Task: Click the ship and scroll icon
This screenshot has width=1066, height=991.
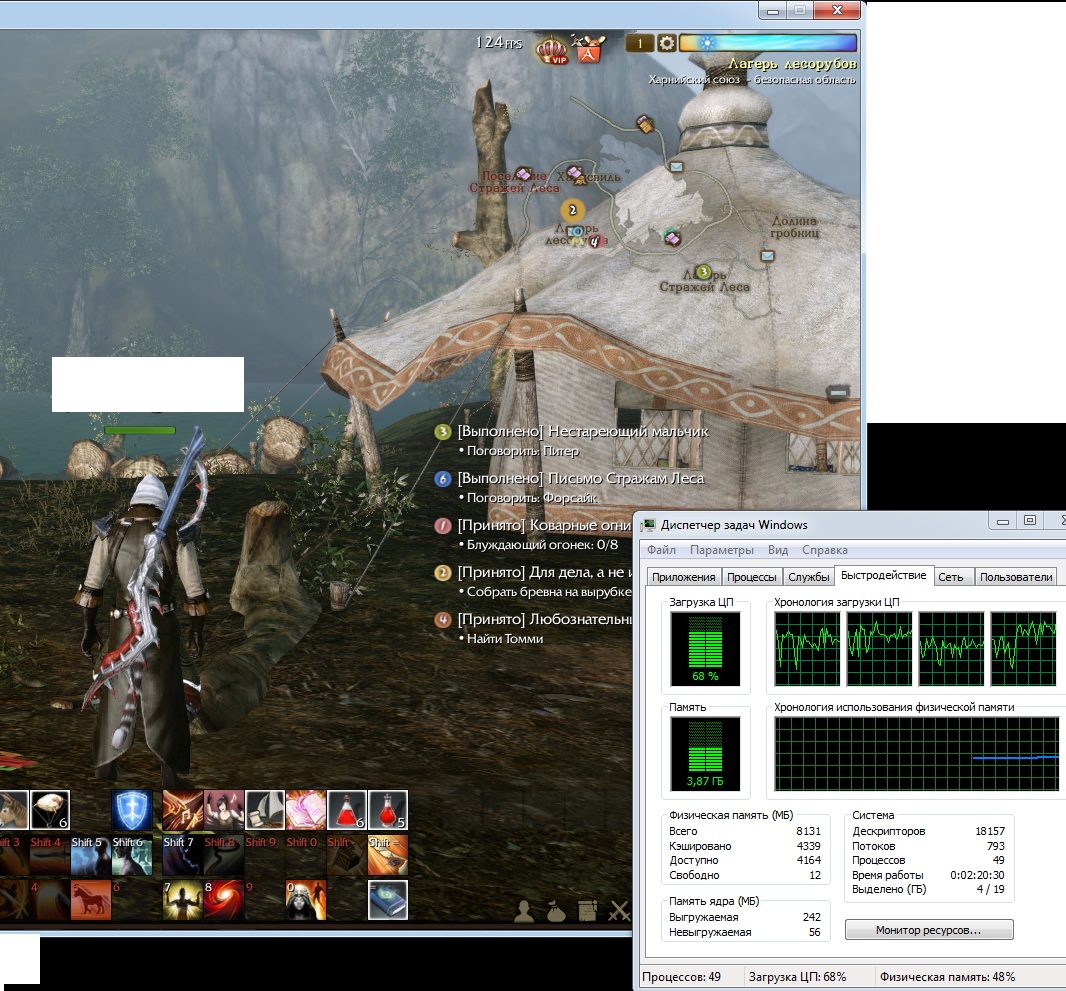Action: 264,810
